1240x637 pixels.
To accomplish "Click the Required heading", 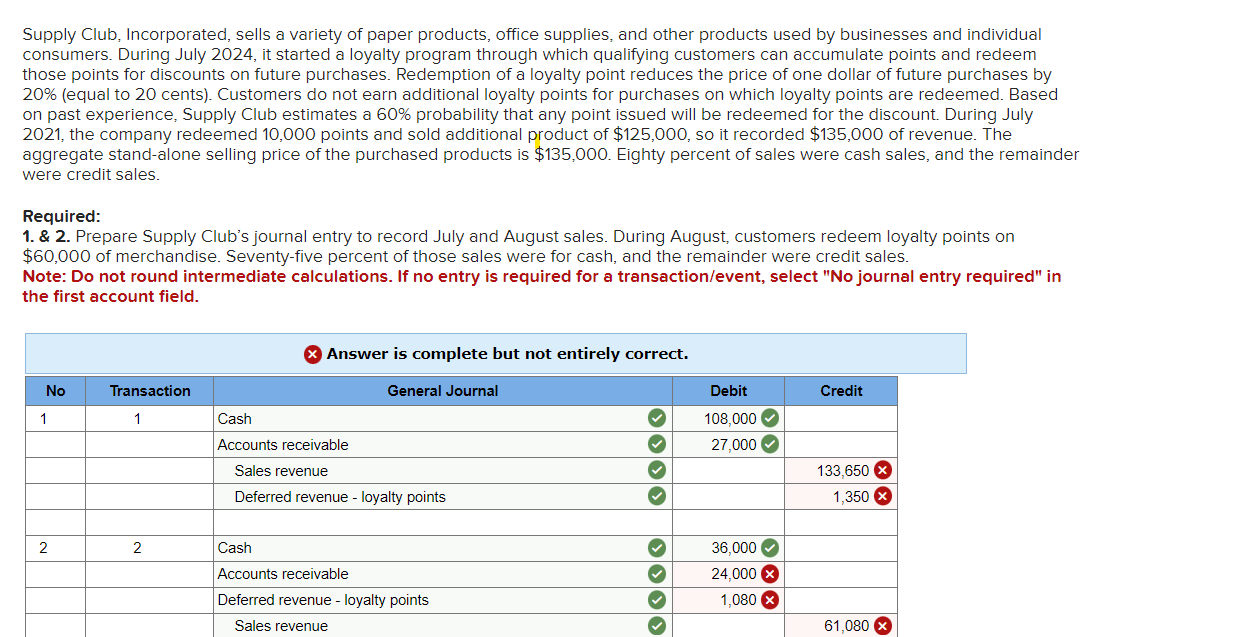I will [61, 216].
